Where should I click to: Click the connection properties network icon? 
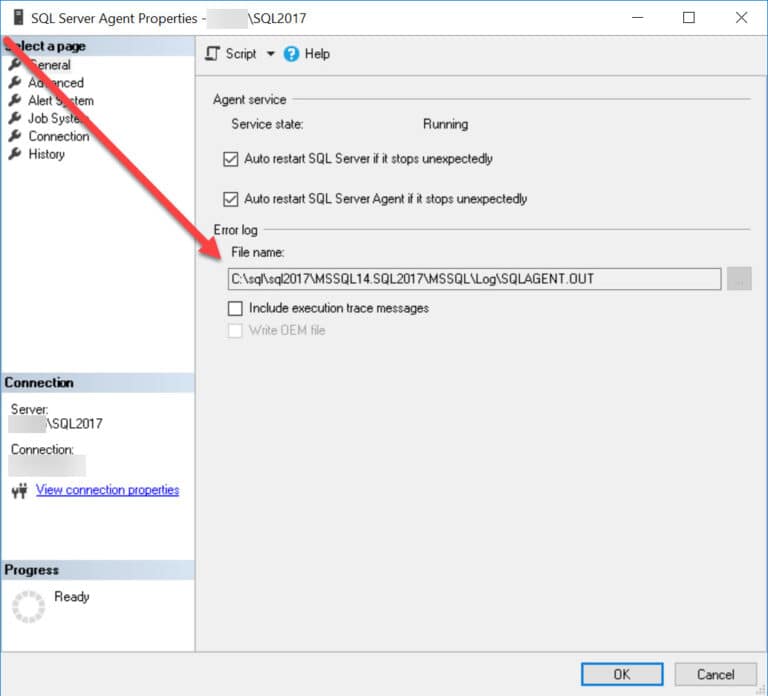tap(19, 491)
